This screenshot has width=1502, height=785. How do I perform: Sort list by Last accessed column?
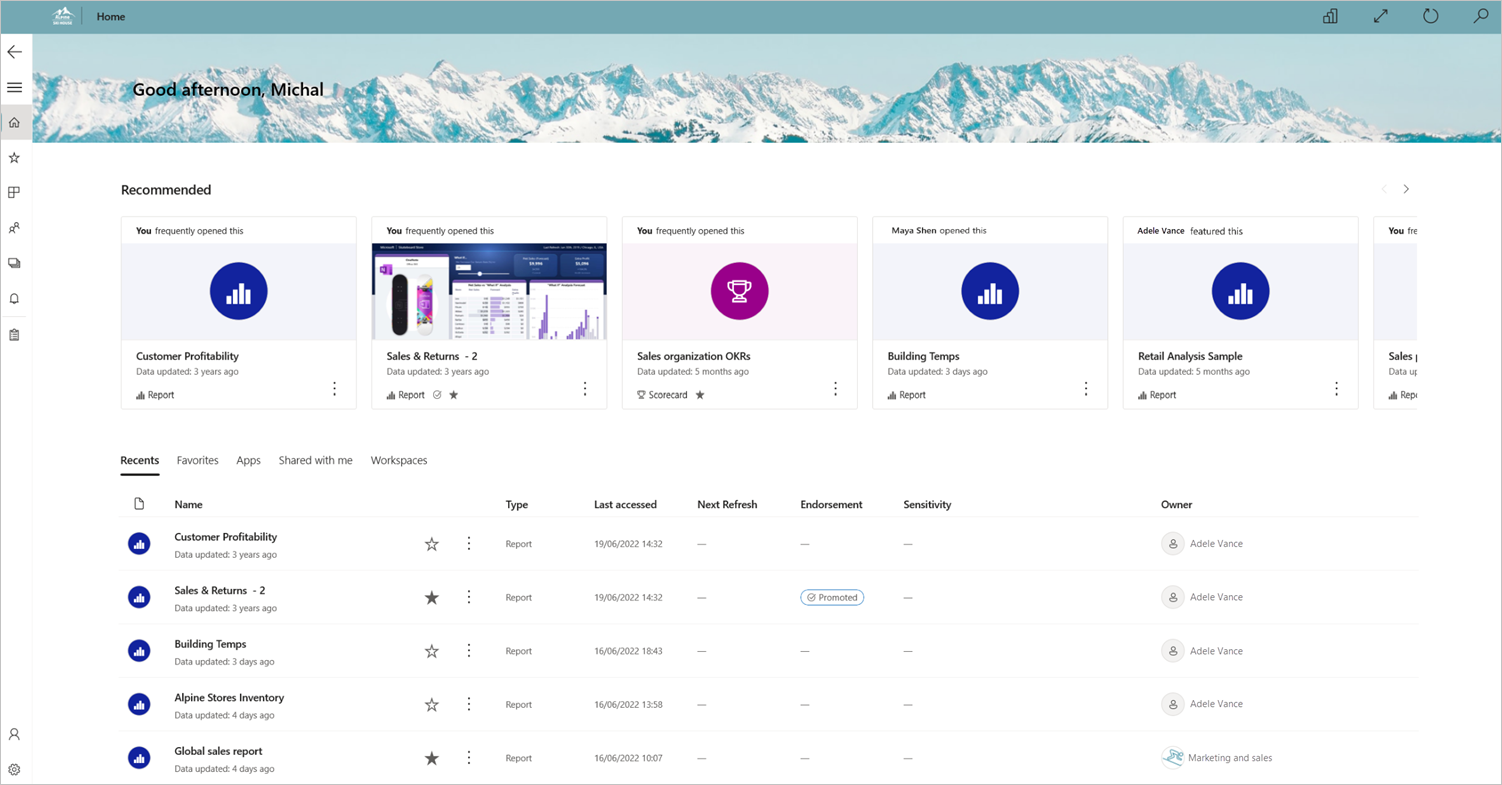(x=625, y=505)
